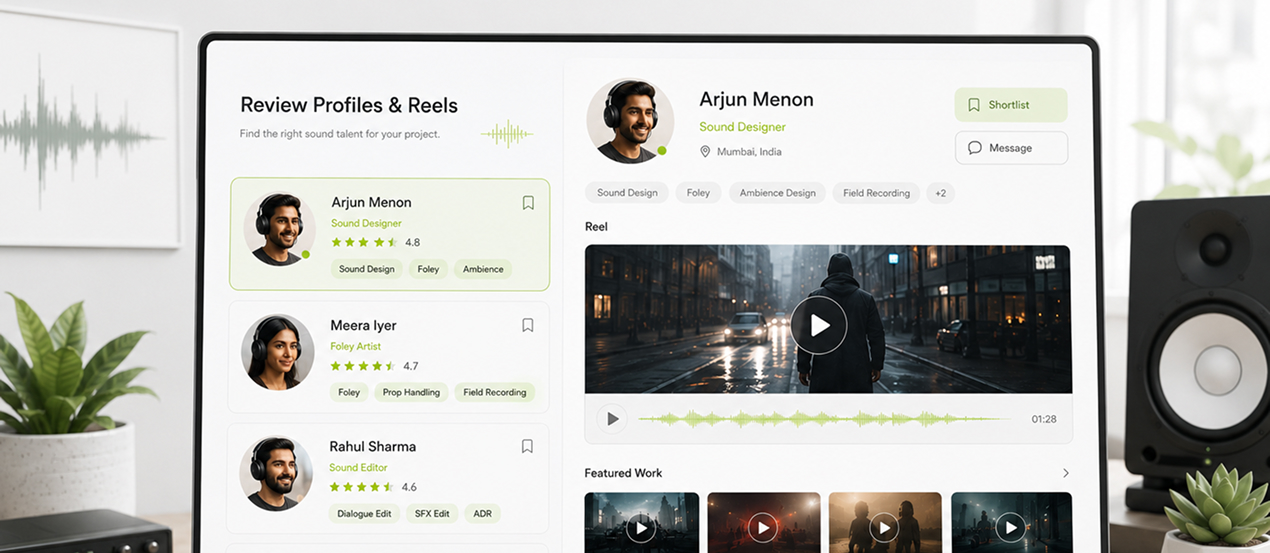The height and width of the screenshot is (553, 1270).
Task: Click the ADR chip
Action: (x=483, y=513)
